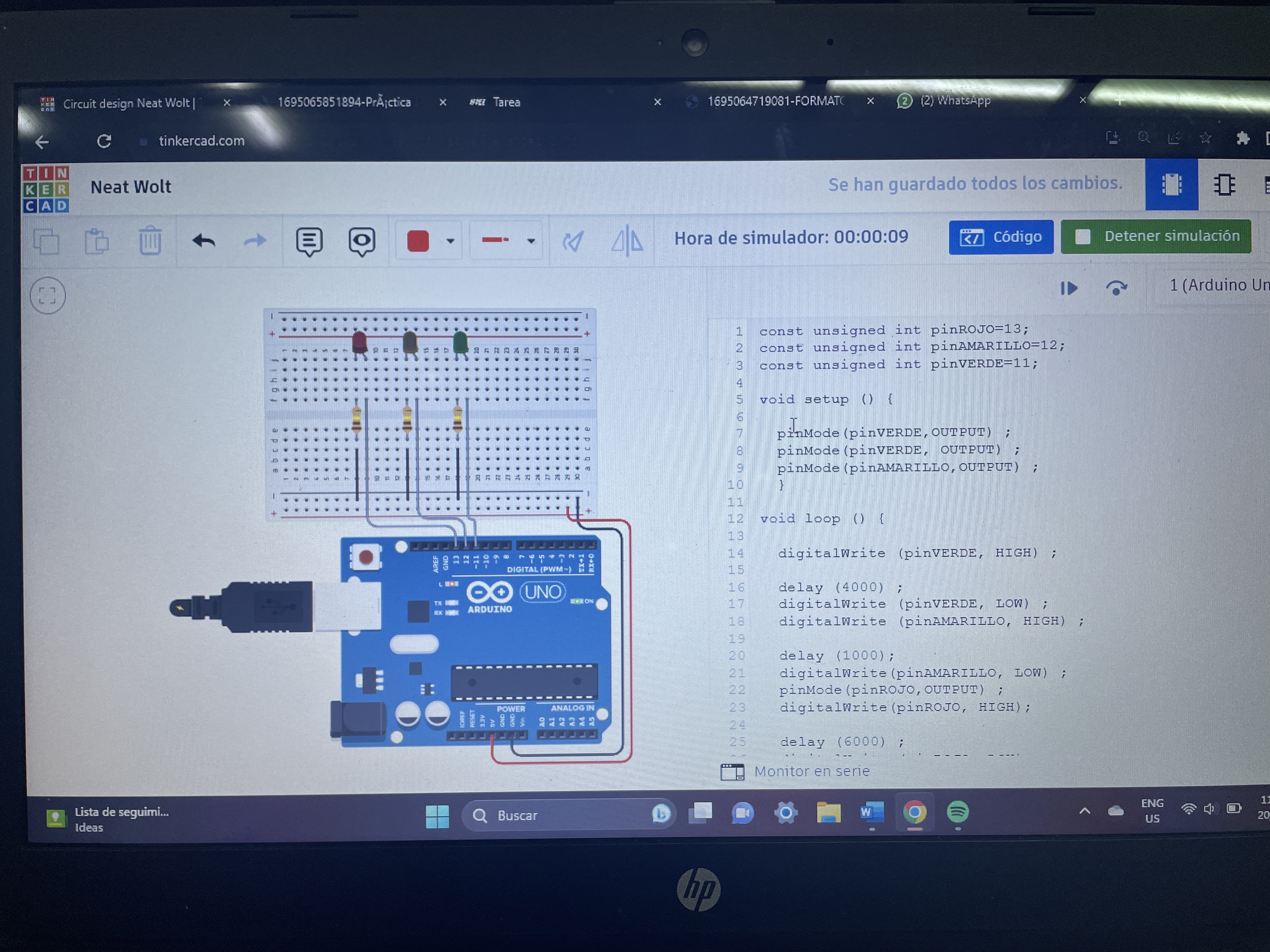Switch to schematic view toggle

[1223, 185]
